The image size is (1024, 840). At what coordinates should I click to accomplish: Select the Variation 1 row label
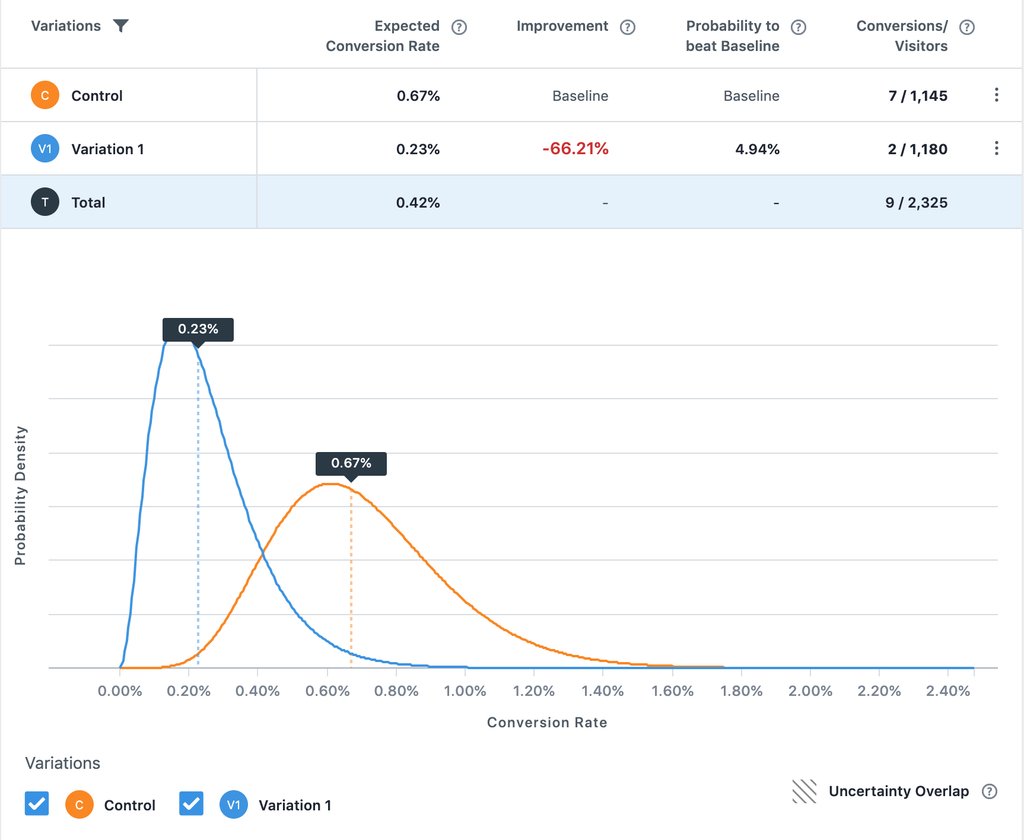(110, 149)
